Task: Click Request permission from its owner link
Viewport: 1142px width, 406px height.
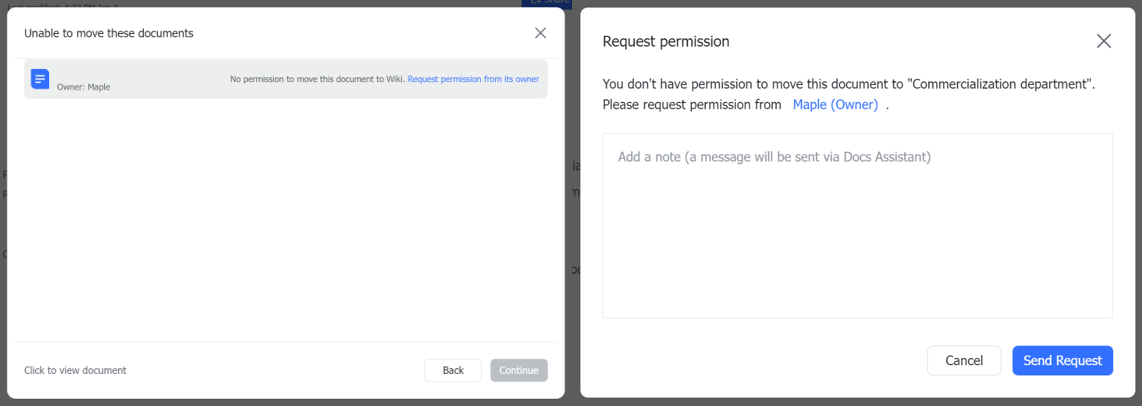Action: point(473,79)
